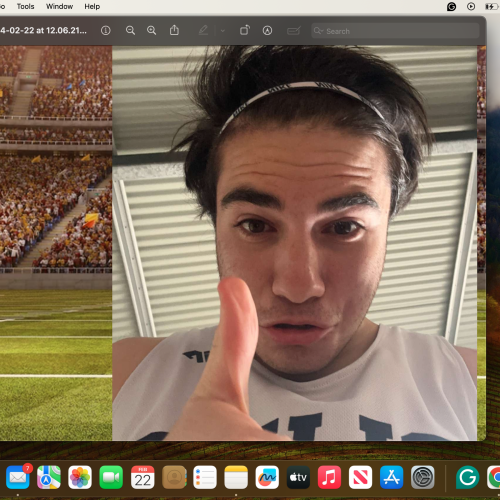Image resolution: width=500 pixels, height=500 pixels.
Task: Click the battery status icon
Action: pos(491,6)
